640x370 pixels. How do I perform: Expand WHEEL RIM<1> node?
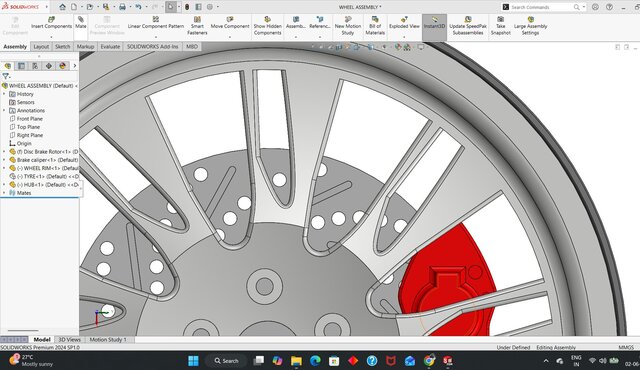pos(4,168)
